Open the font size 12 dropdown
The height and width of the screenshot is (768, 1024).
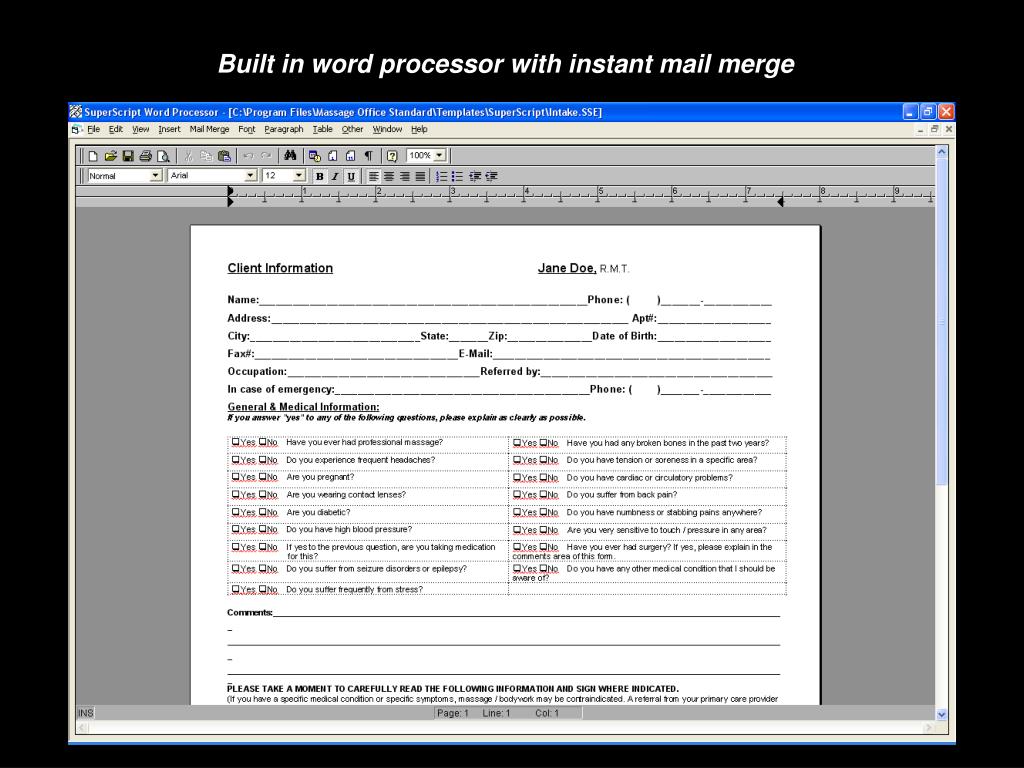[299, 176]
